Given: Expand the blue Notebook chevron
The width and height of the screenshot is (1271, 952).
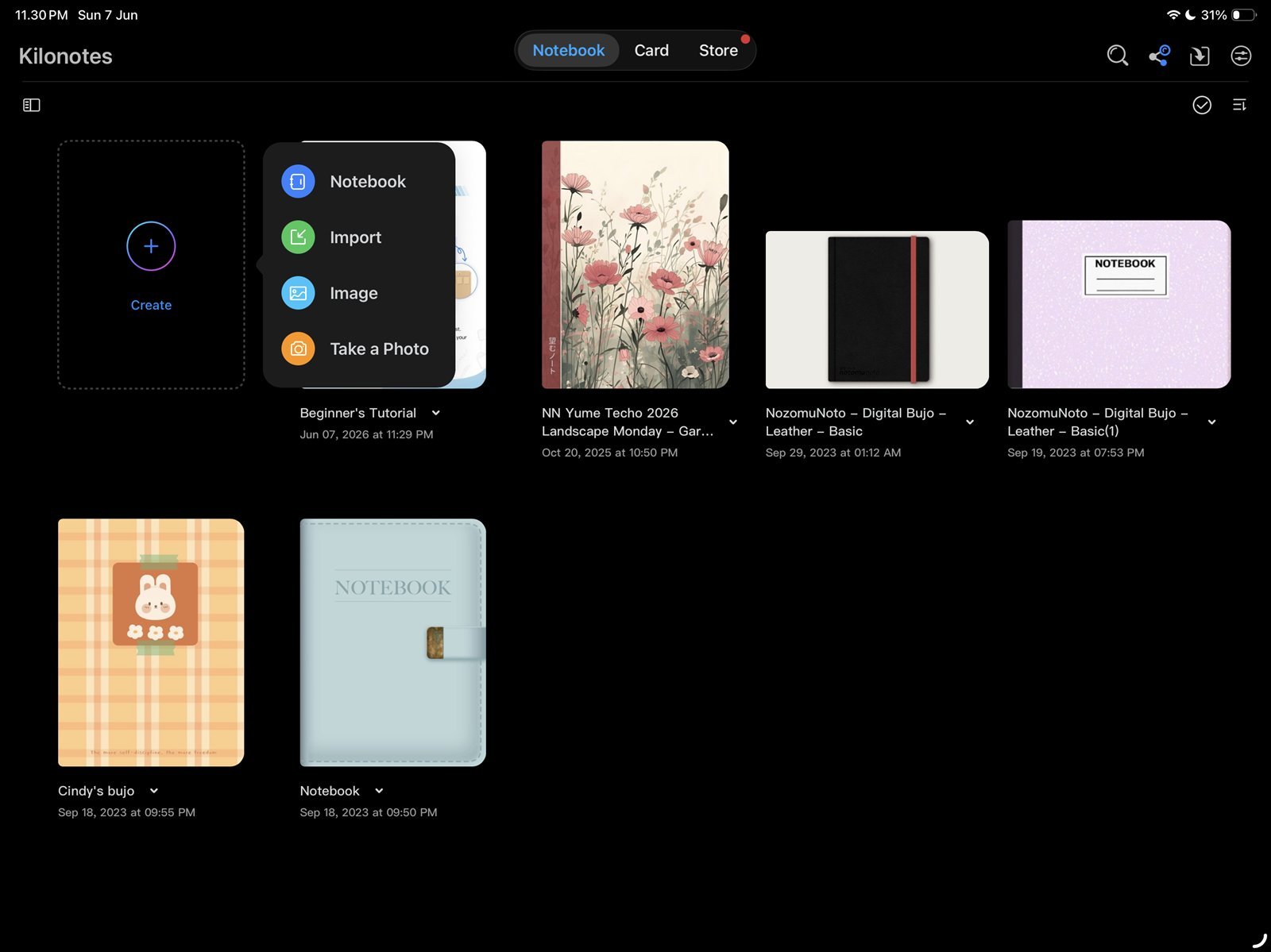Looking at the screenshot, I should coord(379,791).
